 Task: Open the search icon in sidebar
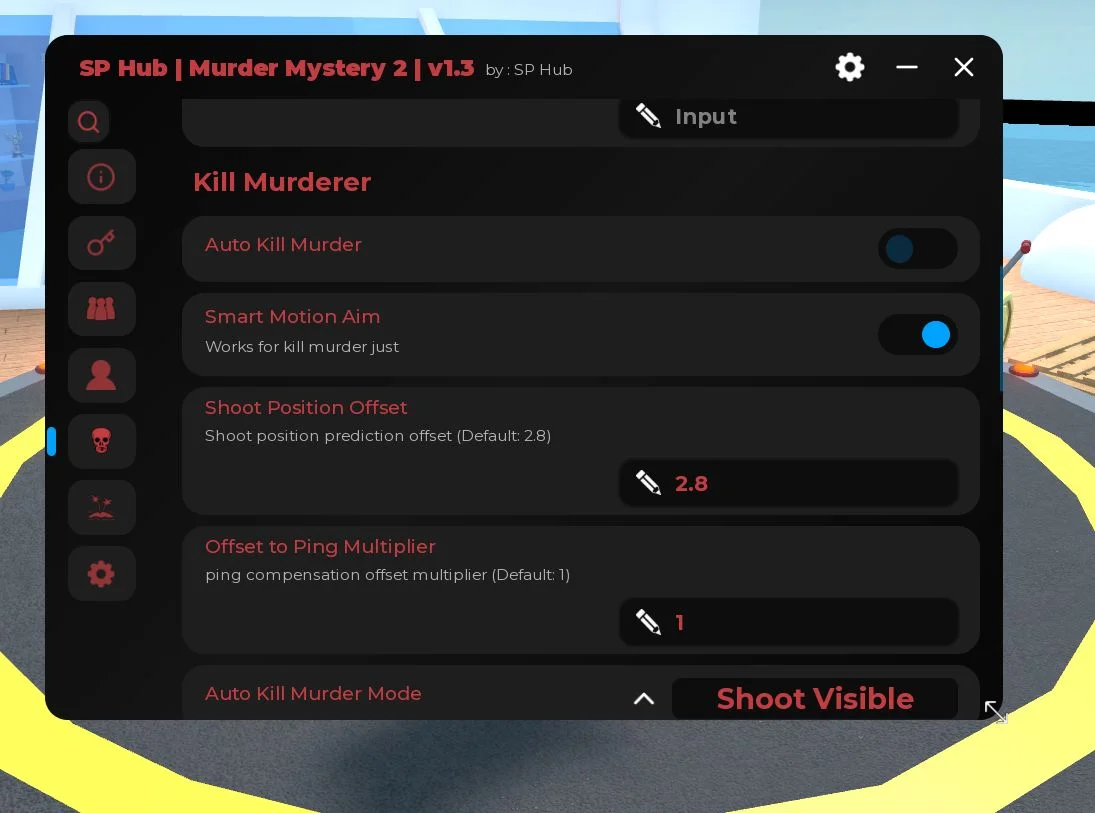pos(88,122)
